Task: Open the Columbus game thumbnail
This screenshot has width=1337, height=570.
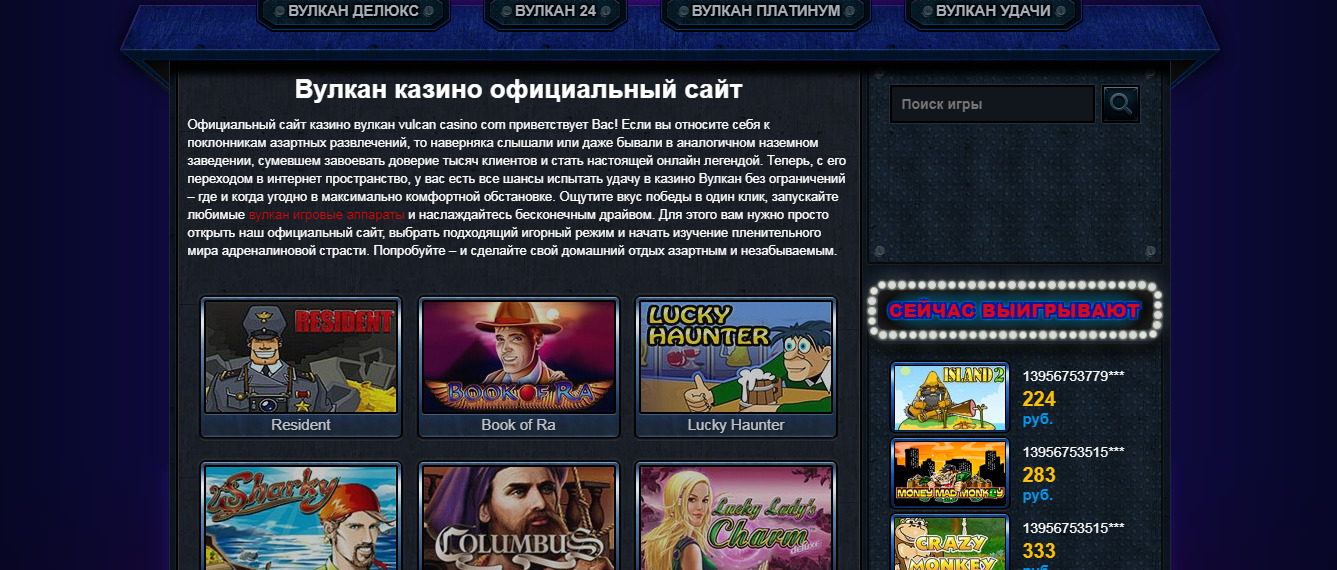Action: click(518, 517)
